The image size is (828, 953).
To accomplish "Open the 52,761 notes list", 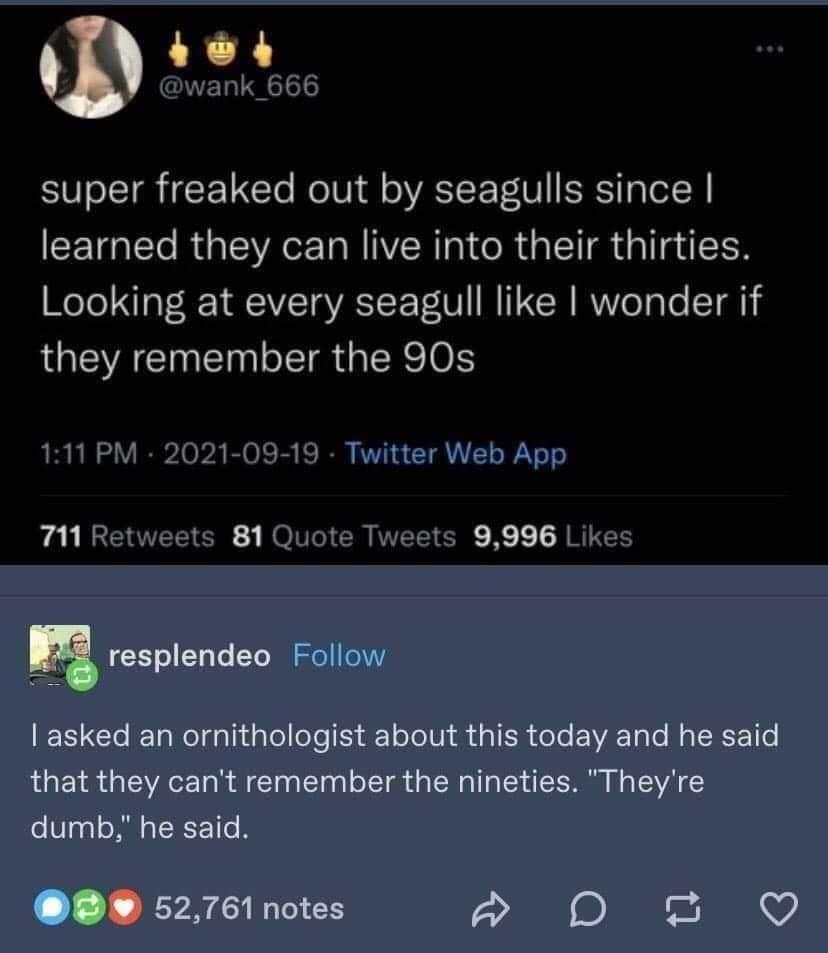I will click(x=248, y=910).
